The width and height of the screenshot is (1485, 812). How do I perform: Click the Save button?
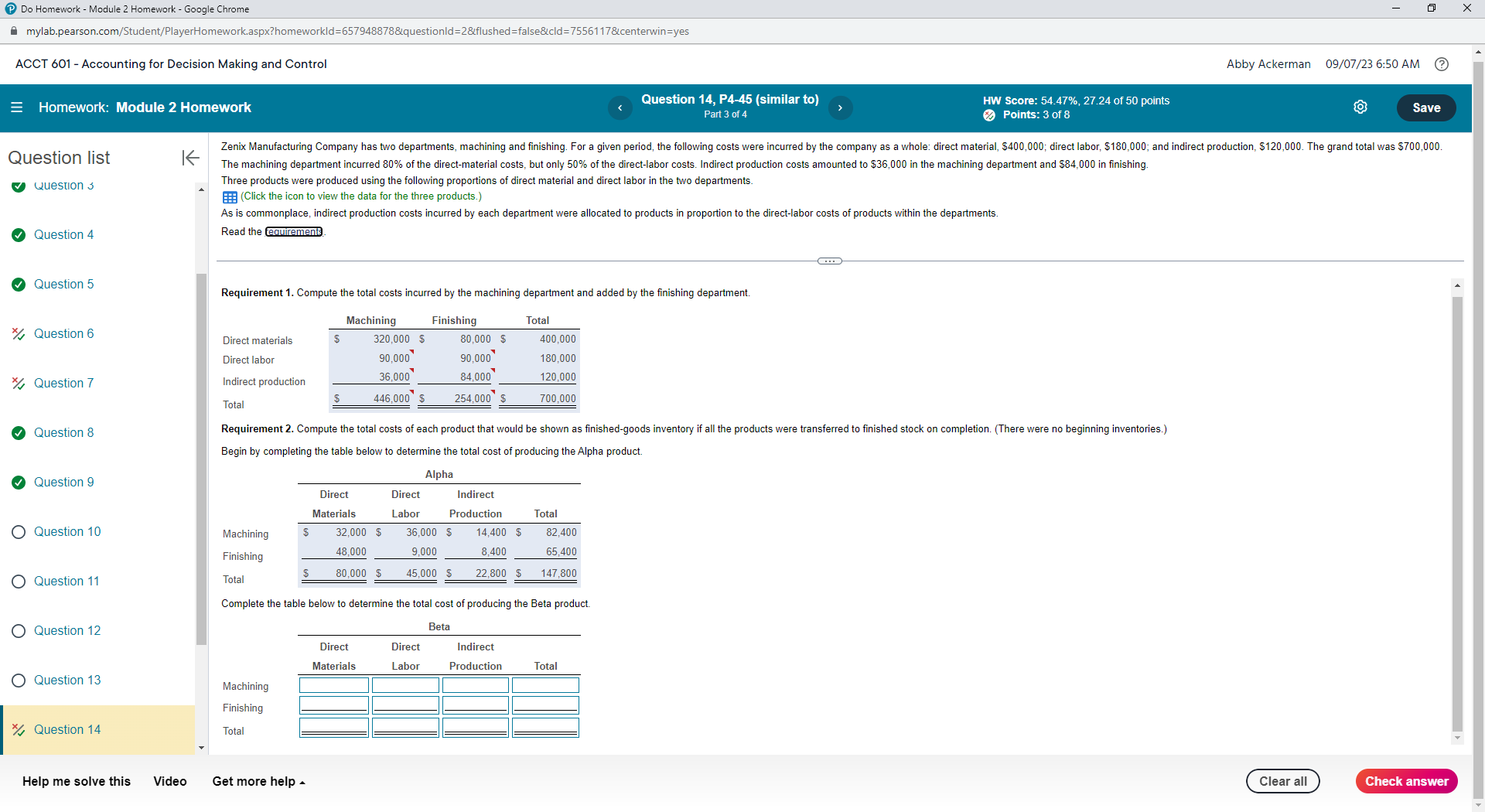click(1426, 108)
